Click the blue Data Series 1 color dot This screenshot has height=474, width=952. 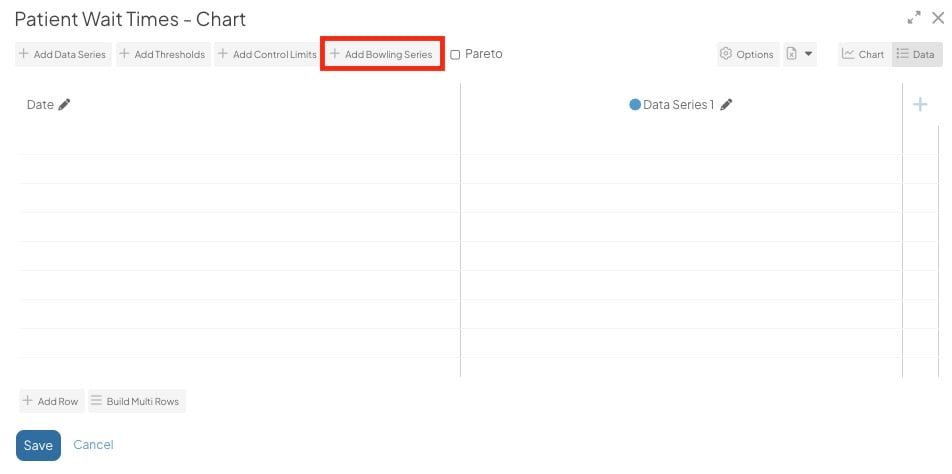tap(634, 104)
